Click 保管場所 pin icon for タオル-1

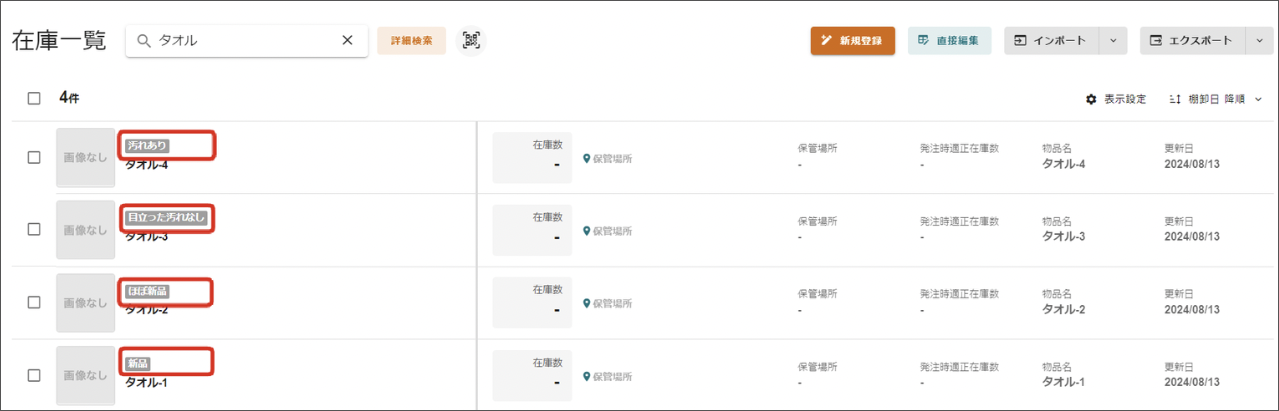click(587, 376)
